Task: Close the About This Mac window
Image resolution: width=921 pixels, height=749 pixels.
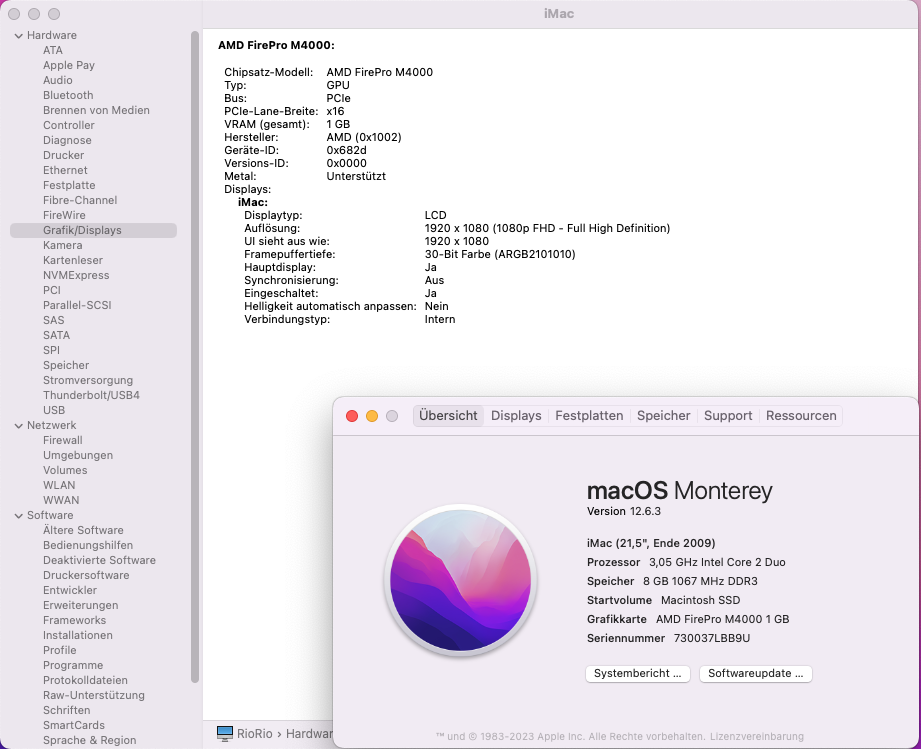Action: (x=352, y=416)
